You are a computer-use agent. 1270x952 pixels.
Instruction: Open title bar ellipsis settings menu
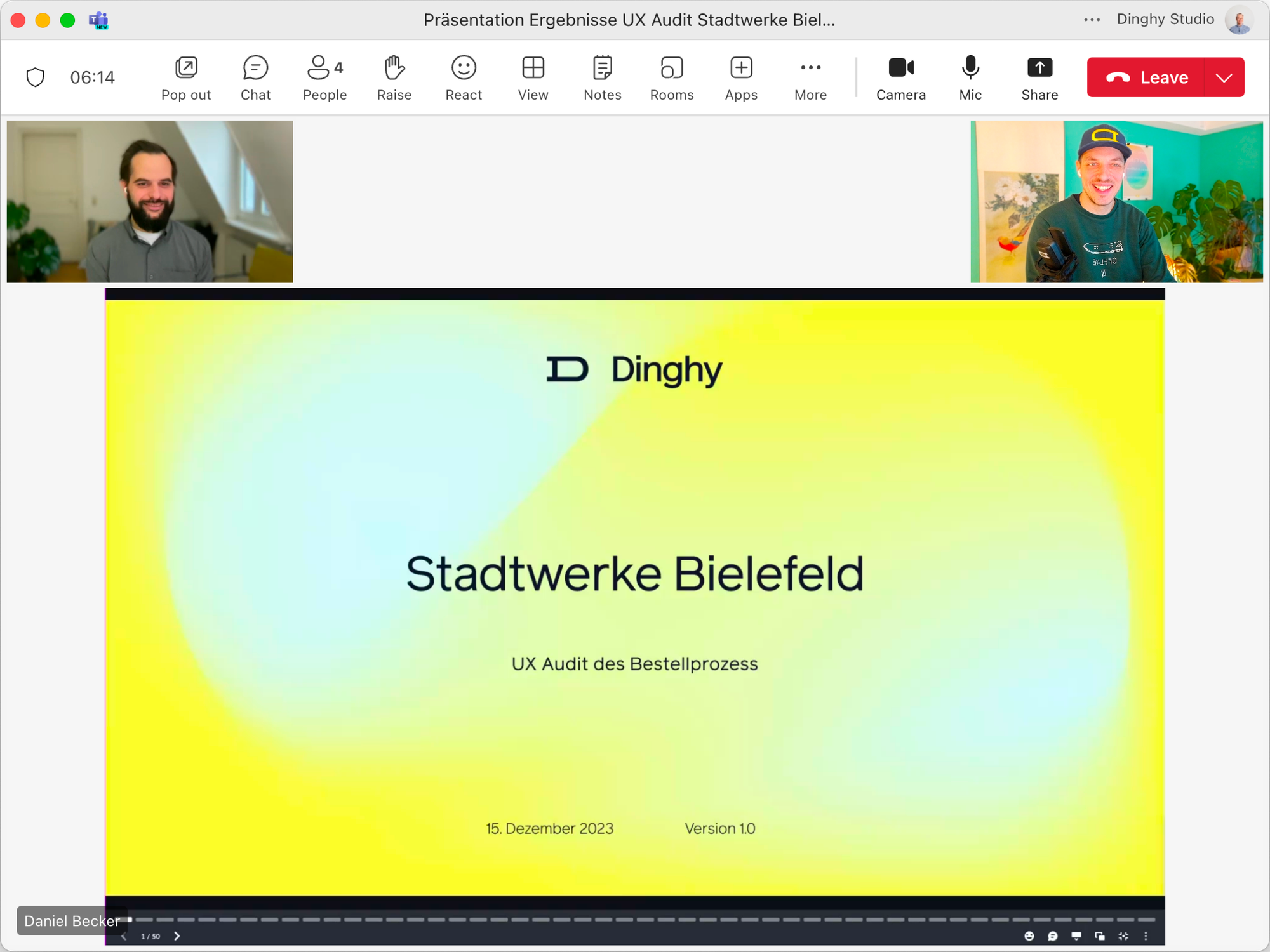coord(1092,20)
